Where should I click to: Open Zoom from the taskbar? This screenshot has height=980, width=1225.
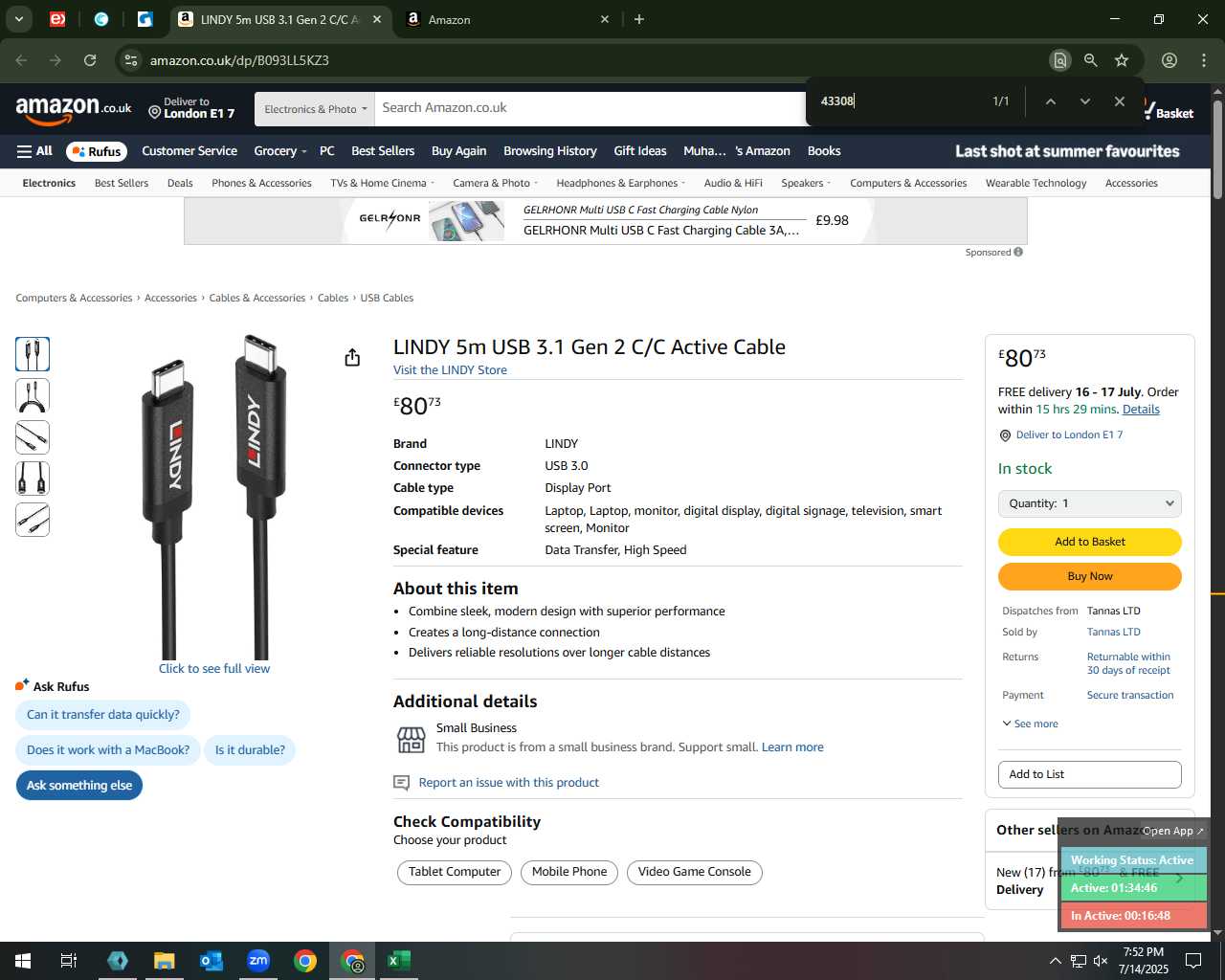[x=258, y=961]
